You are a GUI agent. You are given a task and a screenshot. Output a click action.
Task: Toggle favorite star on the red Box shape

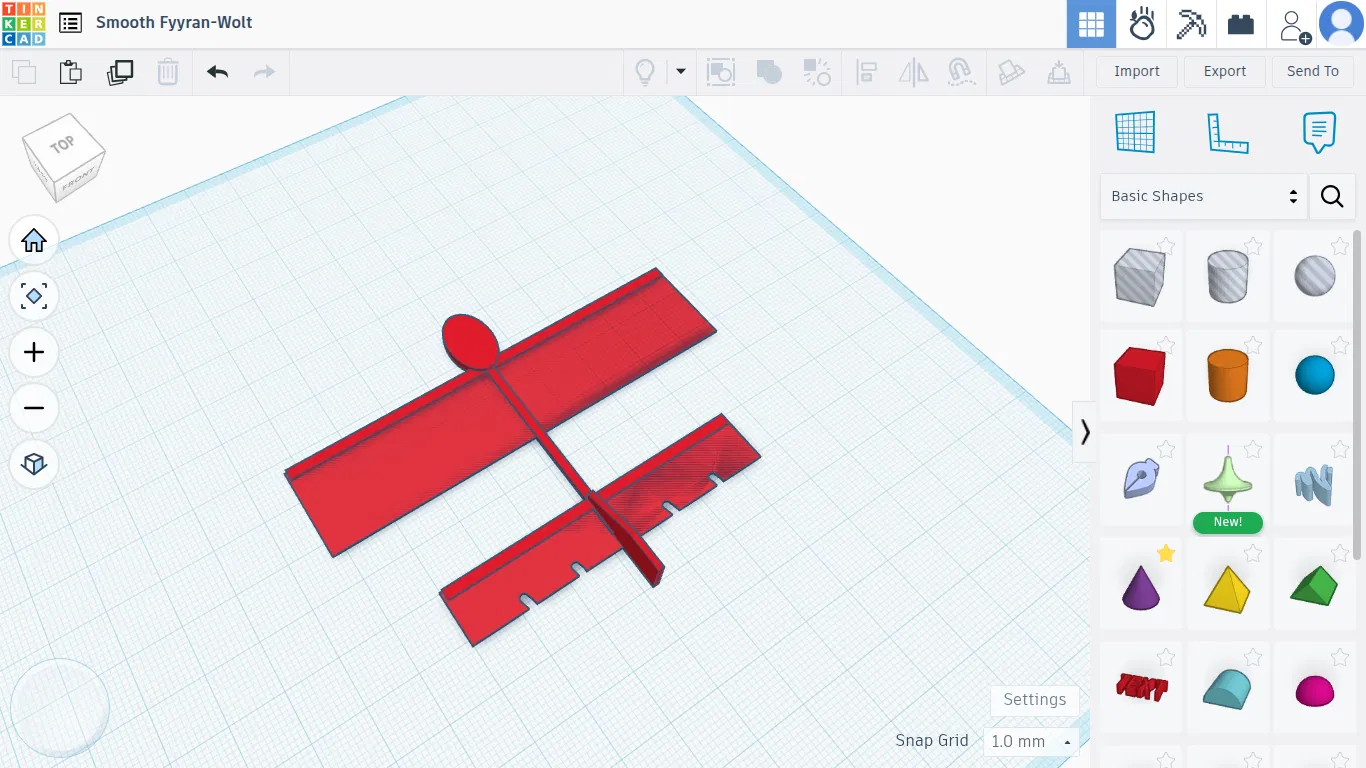pos(1166,346)
